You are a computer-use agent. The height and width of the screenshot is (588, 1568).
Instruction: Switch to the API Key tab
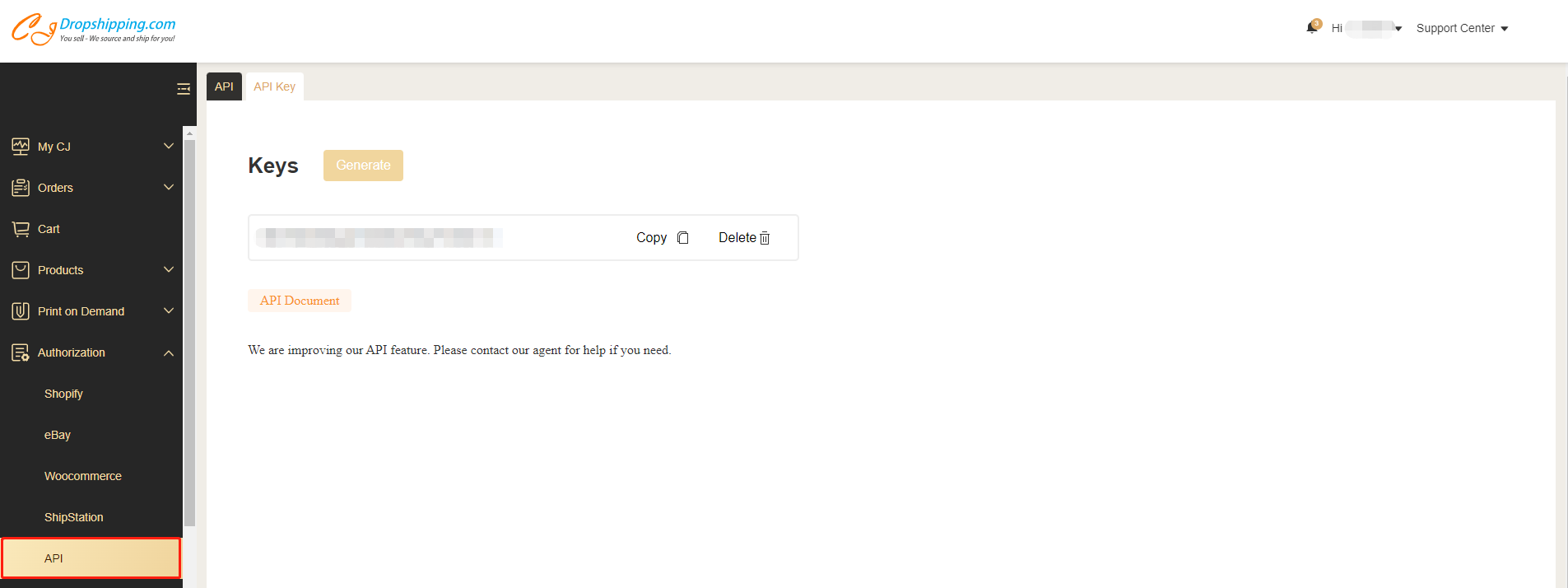pyautogui.click(x=274, y=86)
